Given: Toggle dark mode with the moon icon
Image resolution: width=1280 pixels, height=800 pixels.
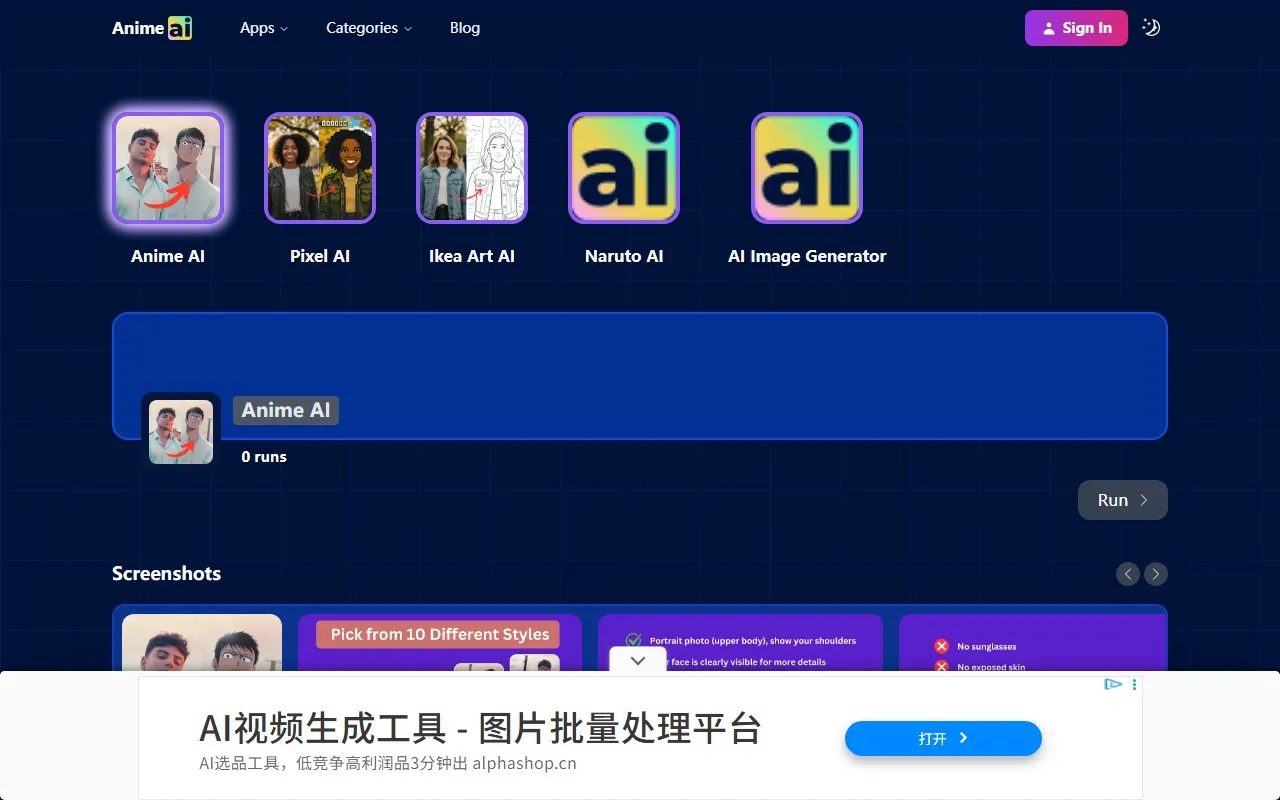Looking at the screenshot, I should point(1150,28).
